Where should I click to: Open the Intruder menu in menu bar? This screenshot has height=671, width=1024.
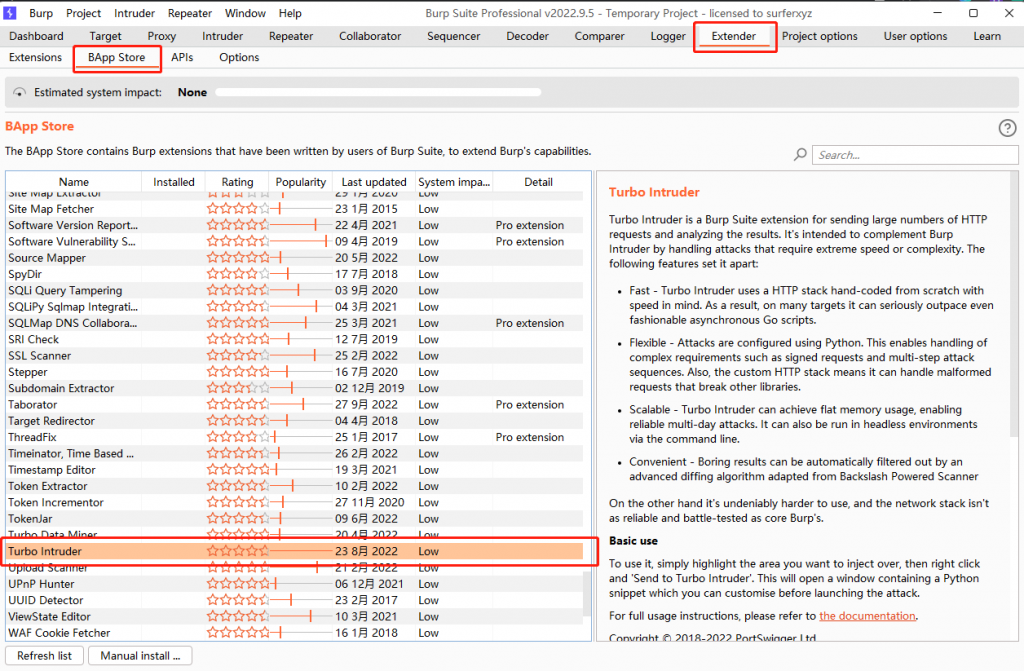(135, 13)
